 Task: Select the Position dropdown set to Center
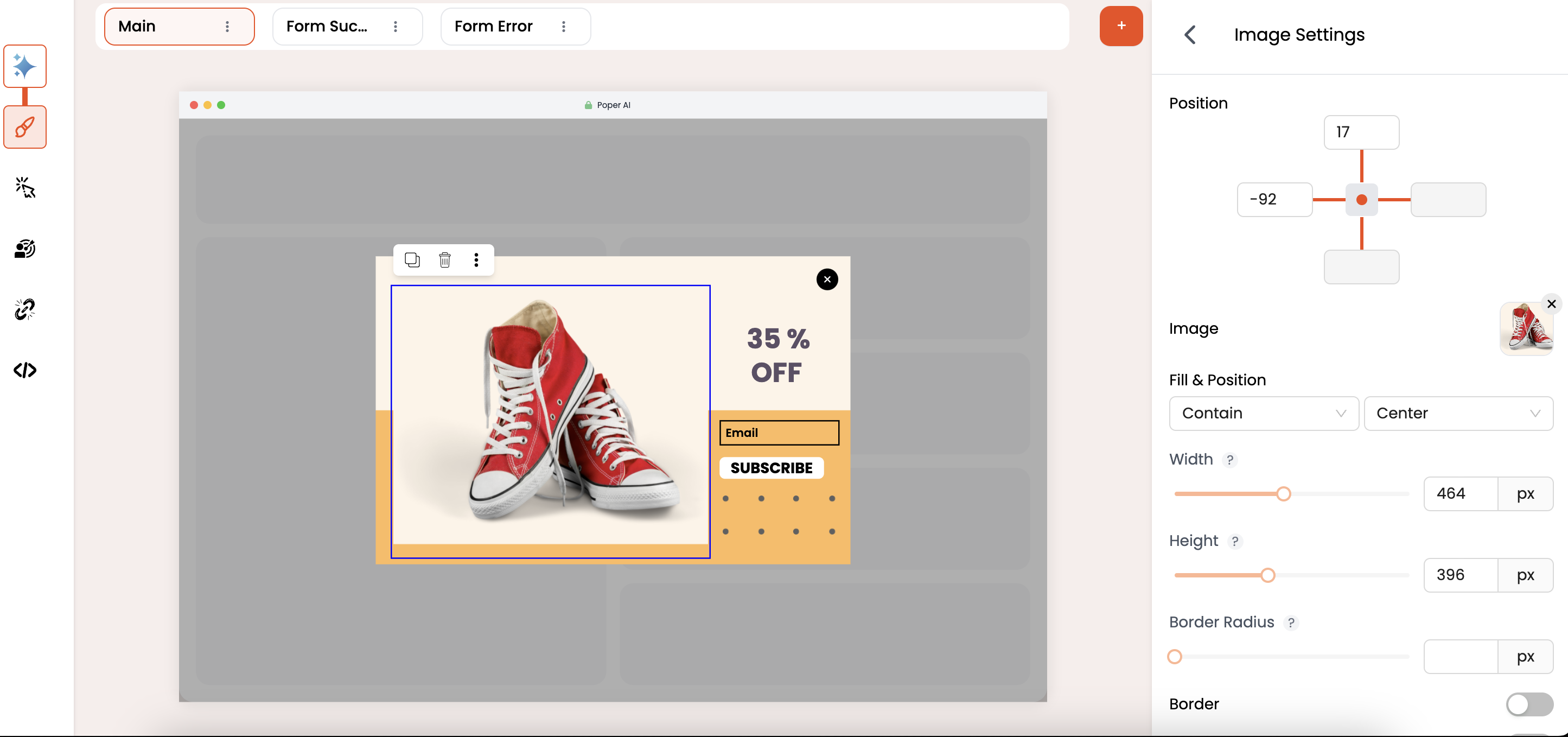[x=1459, y=413]
